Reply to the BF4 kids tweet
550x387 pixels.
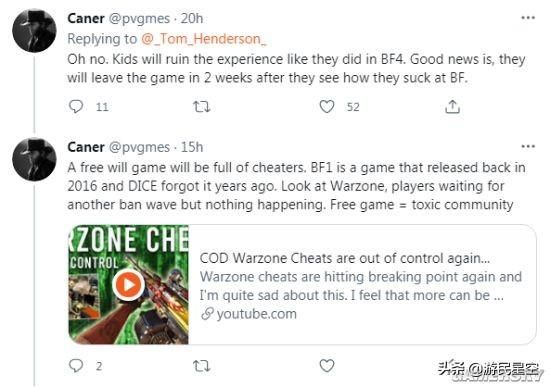pyautogui.click(x=76, y=106)
